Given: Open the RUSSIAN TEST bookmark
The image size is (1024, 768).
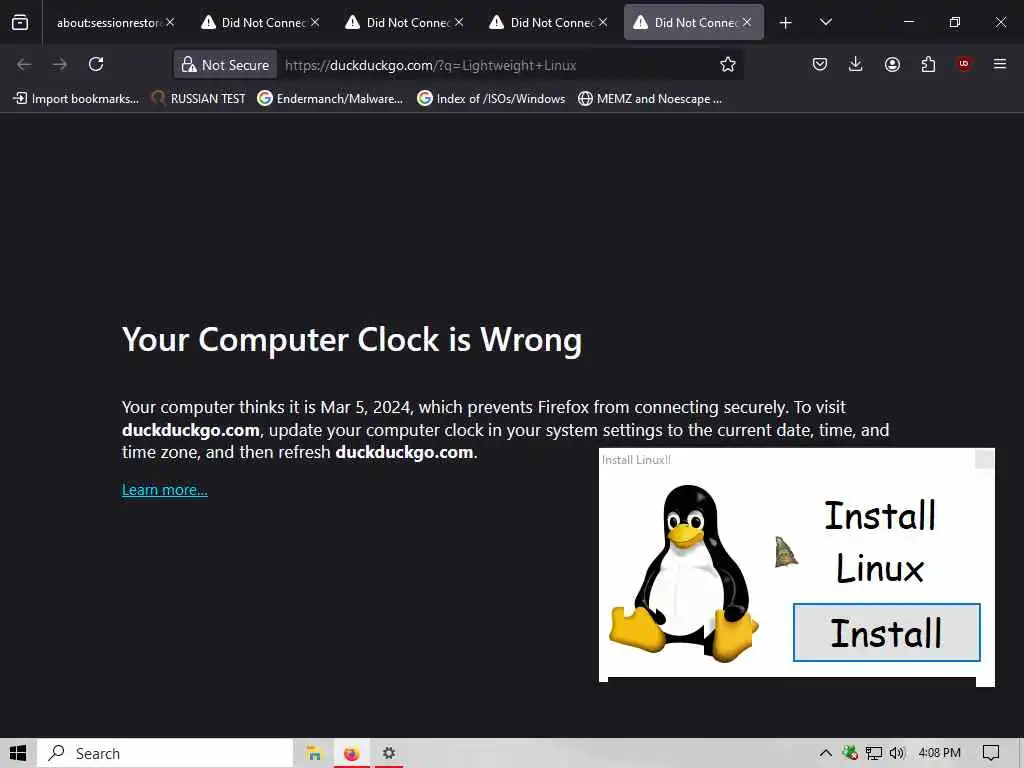Looking at the screenshot, I should click(199, 99).
